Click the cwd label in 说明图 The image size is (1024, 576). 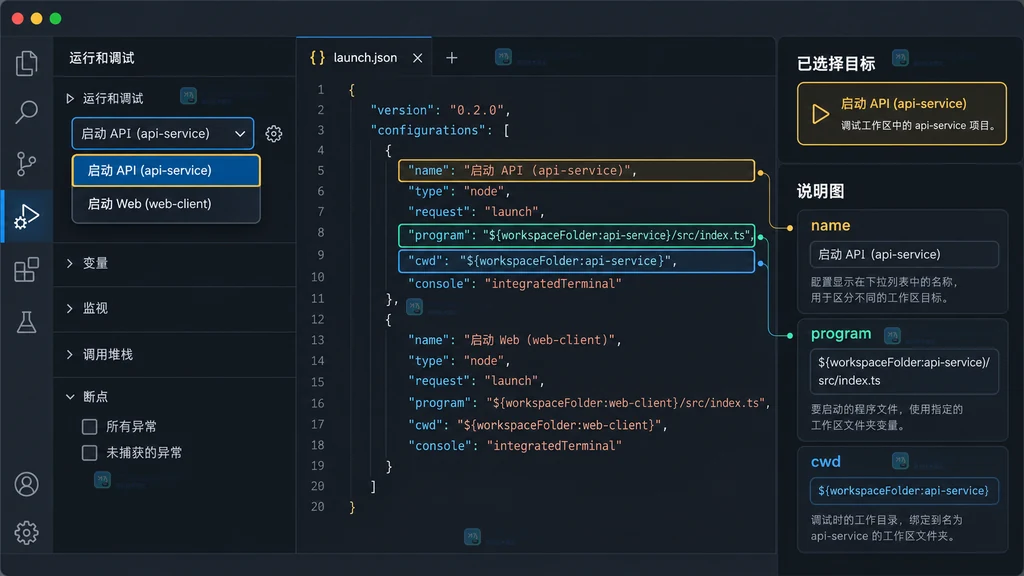pos(825,462)
